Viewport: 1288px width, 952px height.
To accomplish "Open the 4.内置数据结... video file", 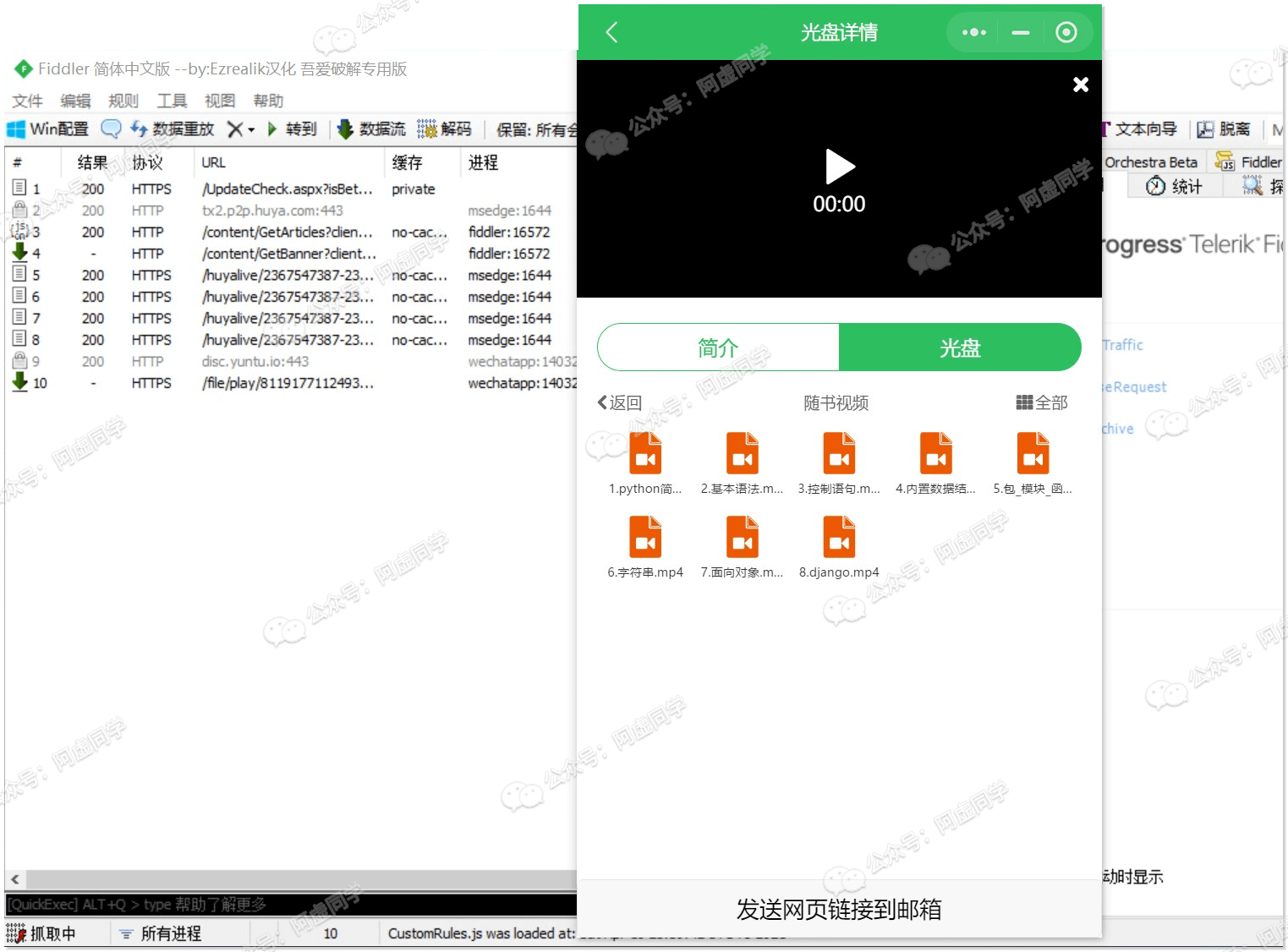I will coord(936,463).
